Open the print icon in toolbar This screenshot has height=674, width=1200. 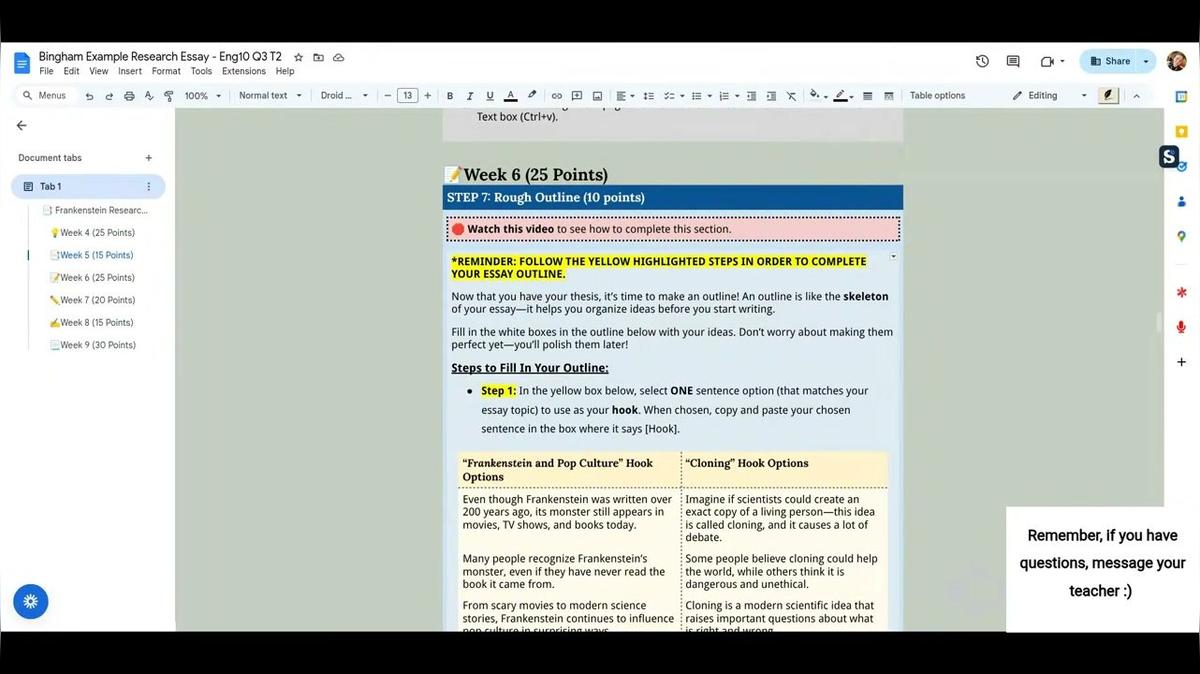point(129,95)
